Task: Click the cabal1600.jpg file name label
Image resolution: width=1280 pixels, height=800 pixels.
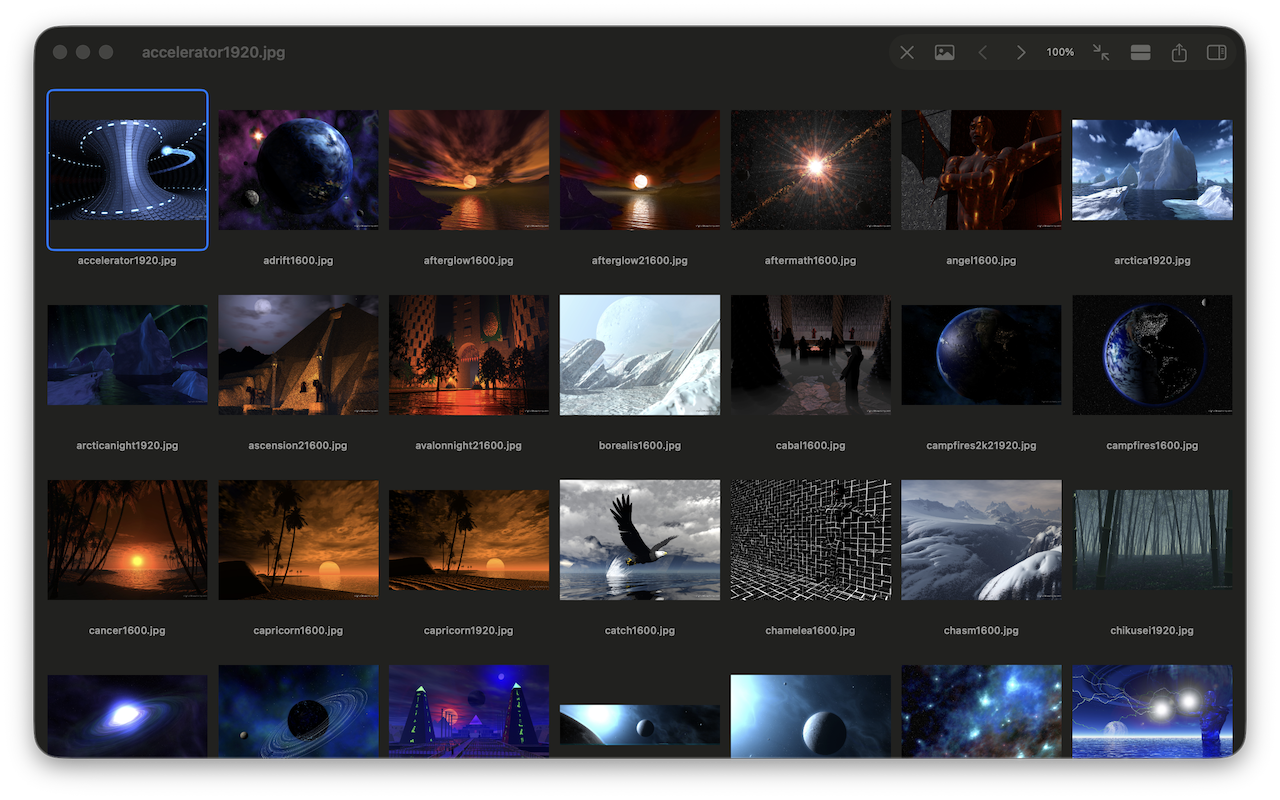Action: pyautogui.click(x=811, y=445)
